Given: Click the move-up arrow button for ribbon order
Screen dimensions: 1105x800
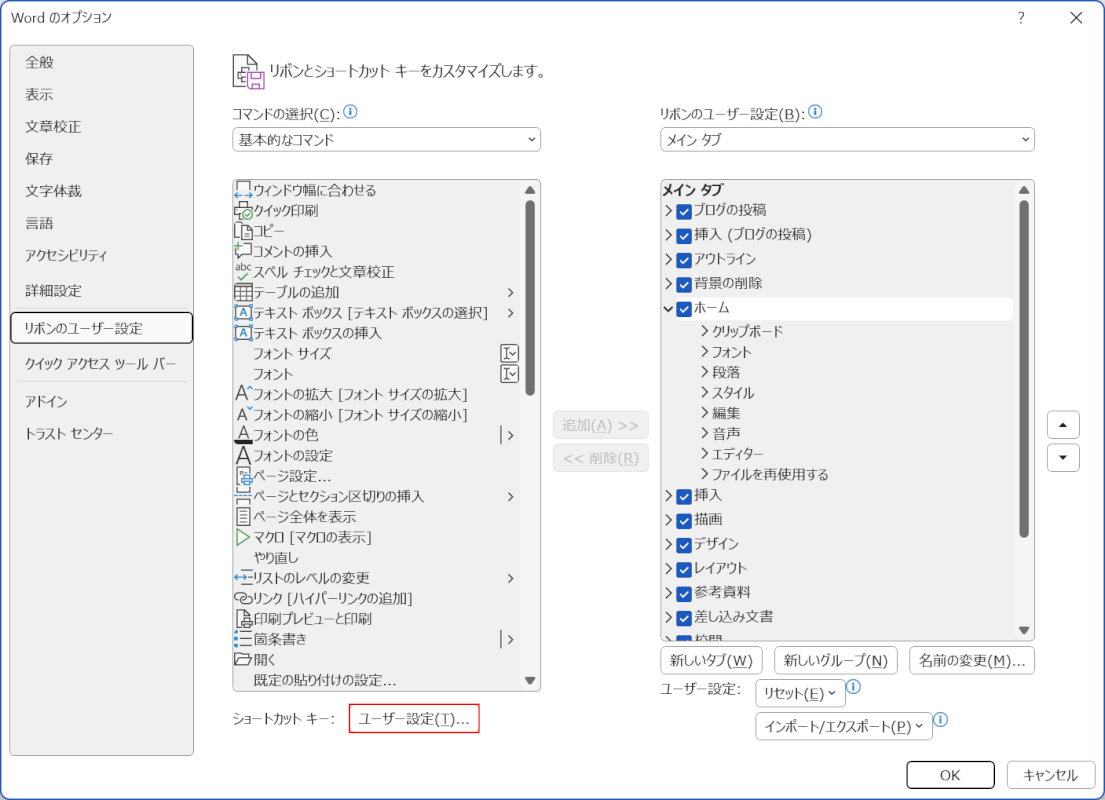Looking at the screenshot, I should tap(1062, 425).
